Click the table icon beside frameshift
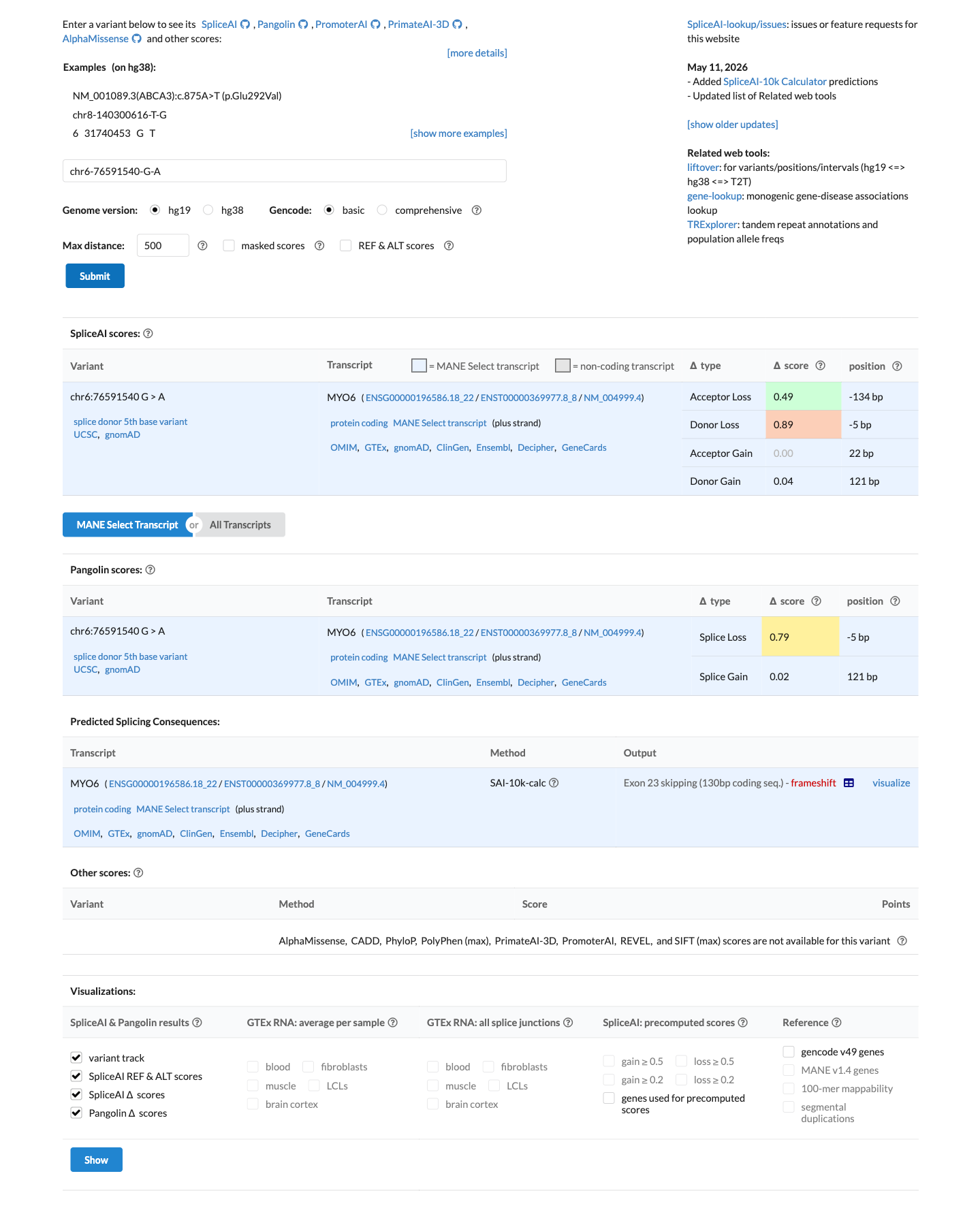 [x=849, y=783]
